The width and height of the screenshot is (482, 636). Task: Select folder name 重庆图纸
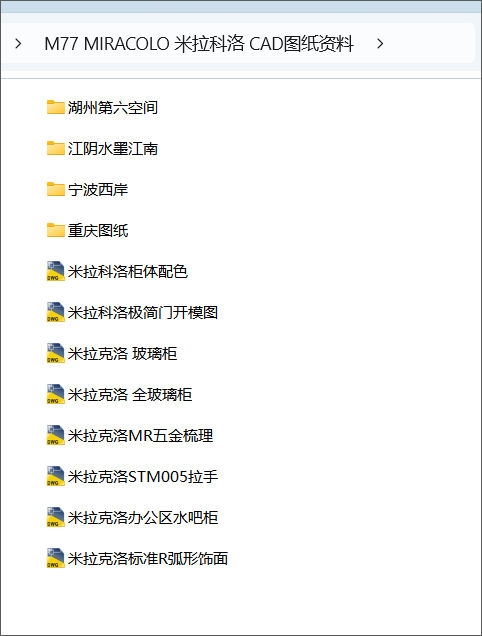pos(98,230)
